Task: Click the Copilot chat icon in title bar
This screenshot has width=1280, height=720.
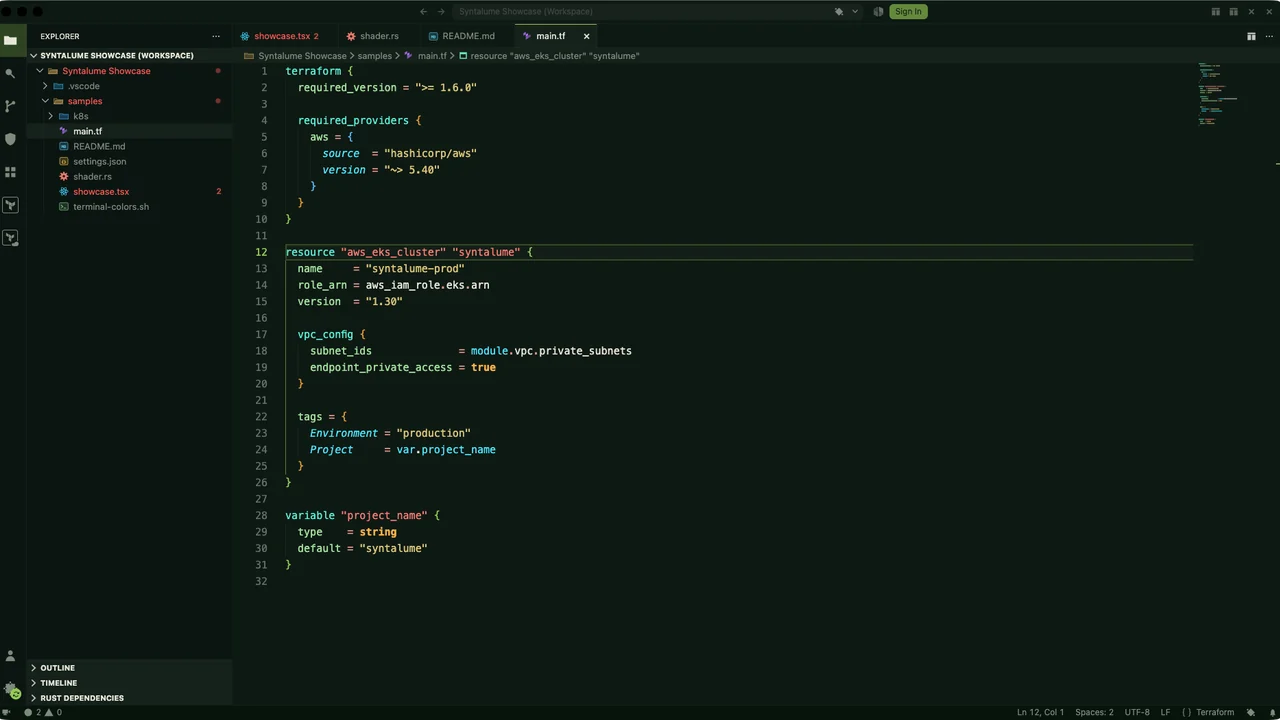Action: point(839,11)
